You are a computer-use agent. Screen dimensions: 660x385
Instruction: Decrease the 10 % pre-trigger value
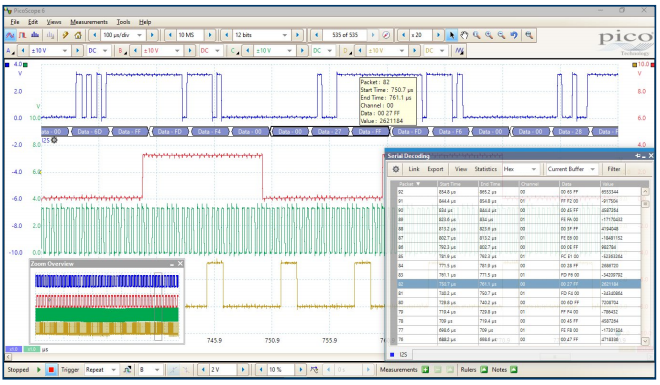(261, 370)
